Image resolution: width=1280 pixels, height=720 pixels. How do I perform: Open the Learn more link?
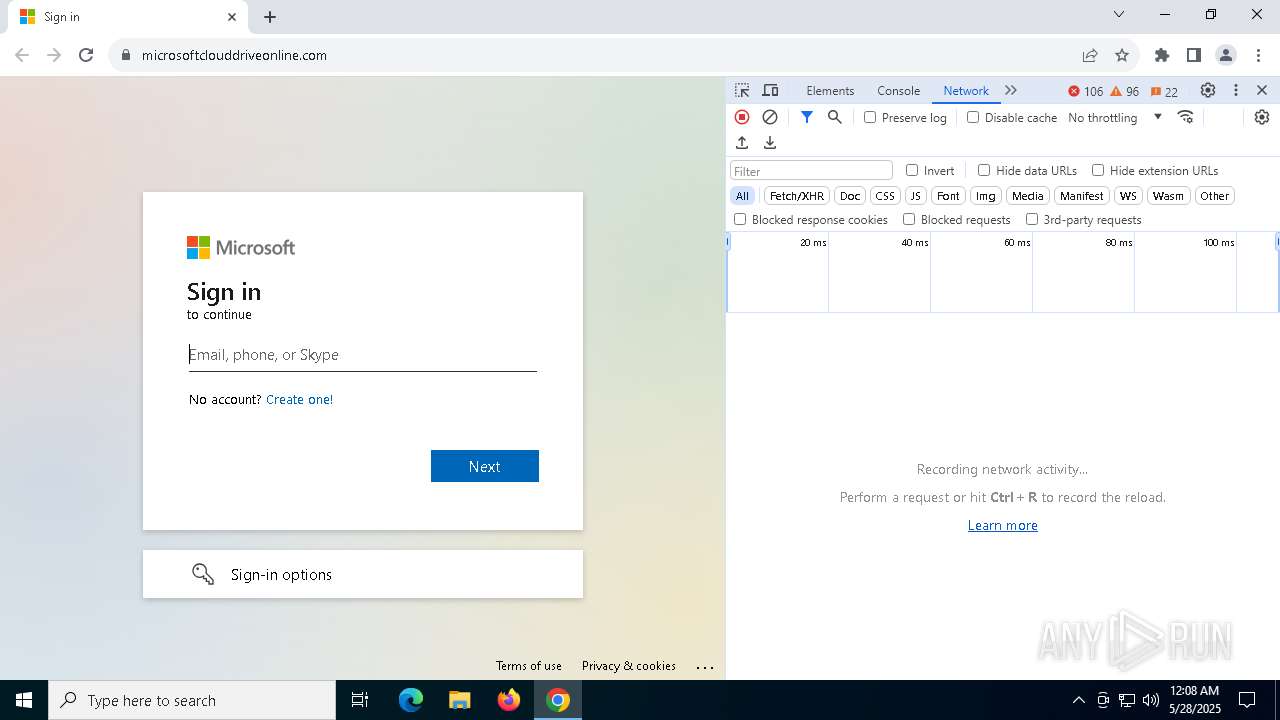point(1003,525)
